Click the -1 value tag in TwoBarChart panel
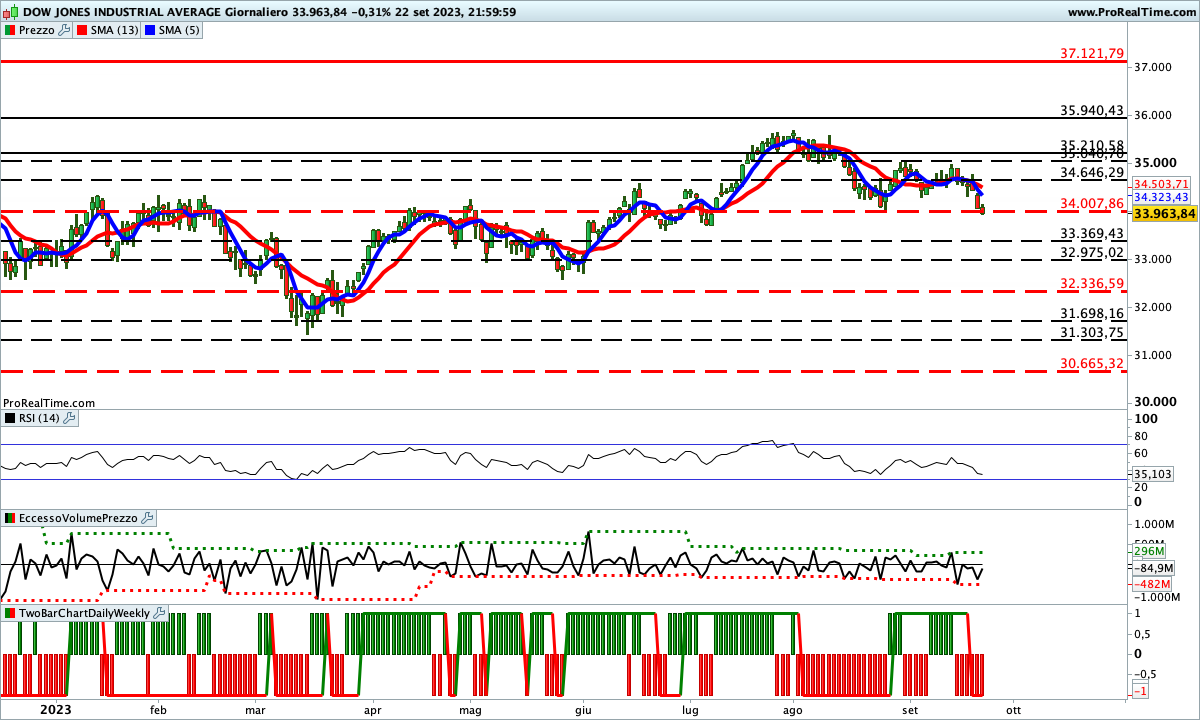1200x720 pixels. click(x=1139, y=692)
